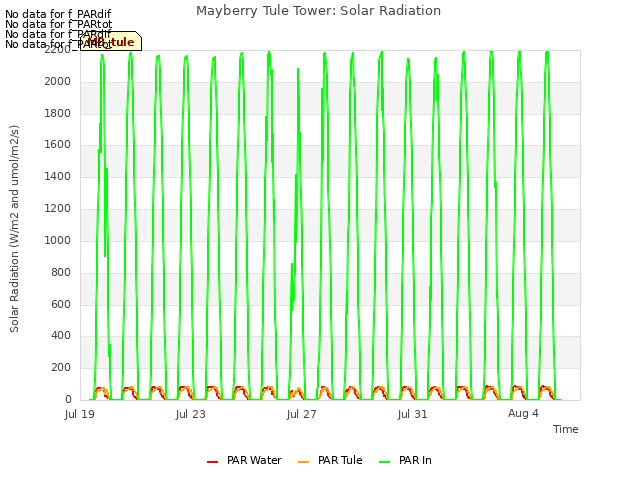Click the 1400 y-axis tick label
Viewport: 640px width, 480px height.
58,176
